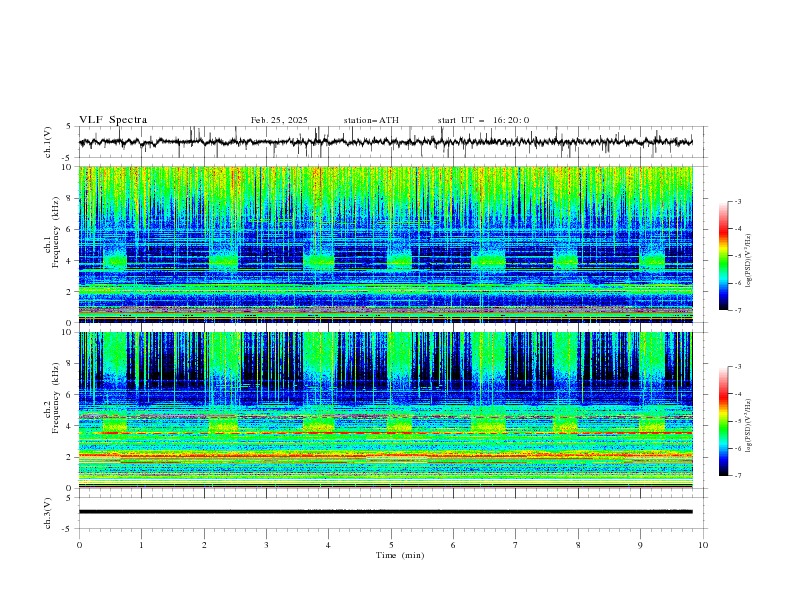Click time axis tick label '10'

(703, 545)
